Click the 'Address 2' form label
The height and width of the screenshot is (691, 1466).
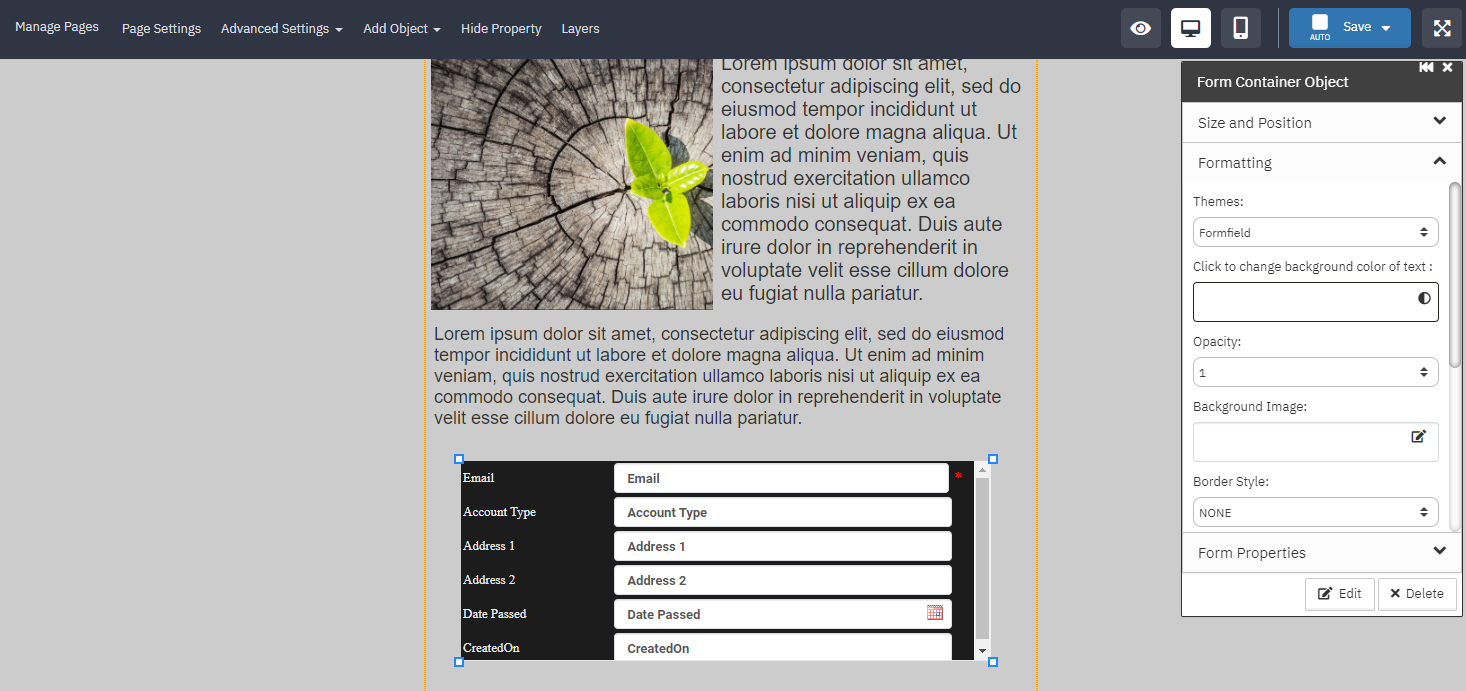[x=489, y=580]
